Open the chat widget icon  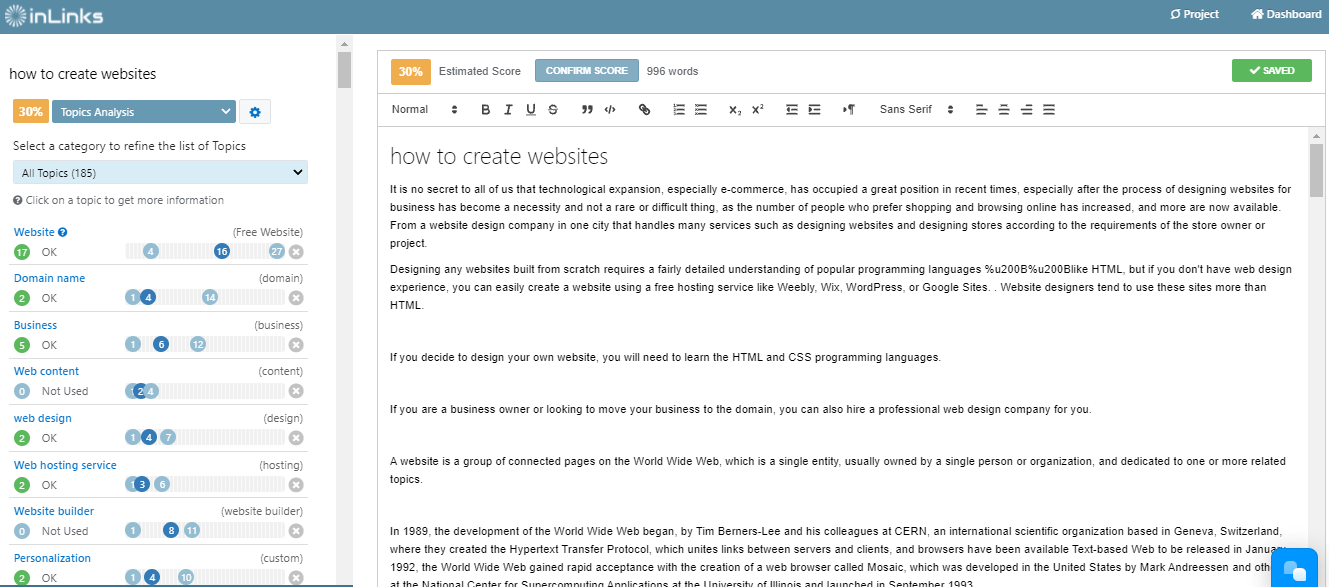[x=1294, y=570]
